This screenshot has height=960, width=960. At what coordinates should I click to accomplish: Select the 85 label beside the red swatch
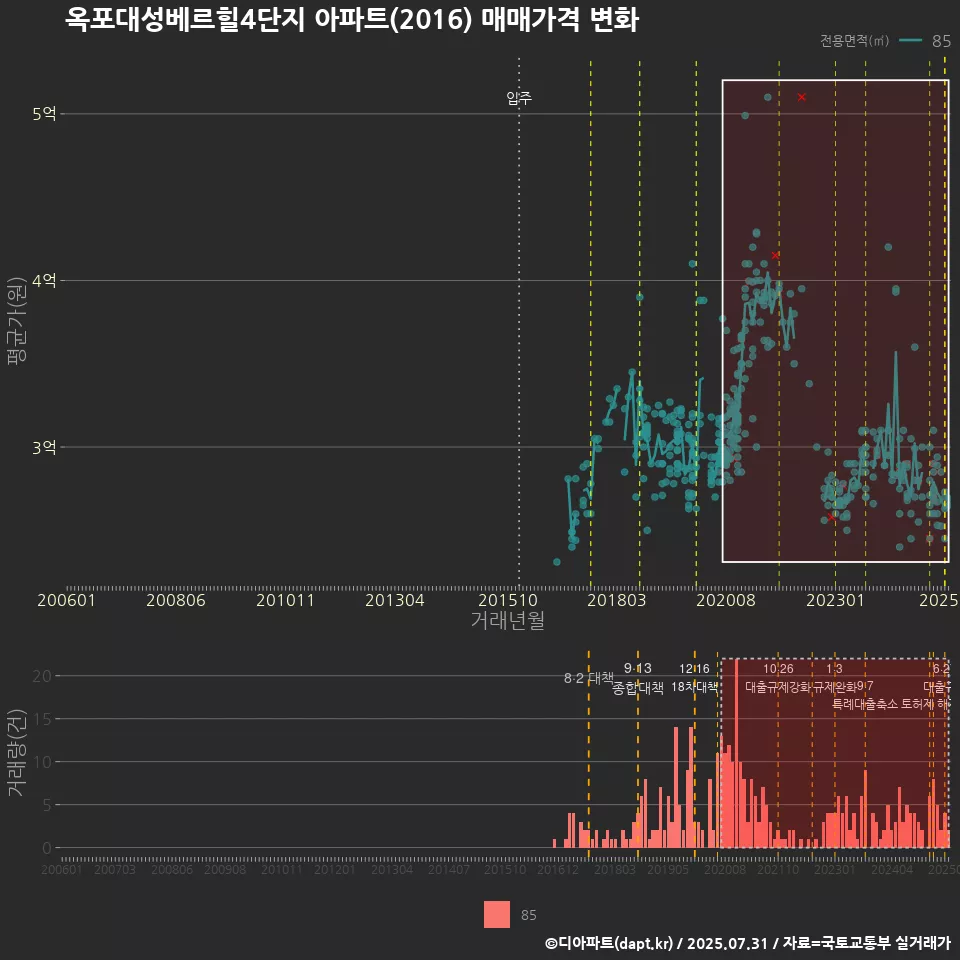(528, 915)
